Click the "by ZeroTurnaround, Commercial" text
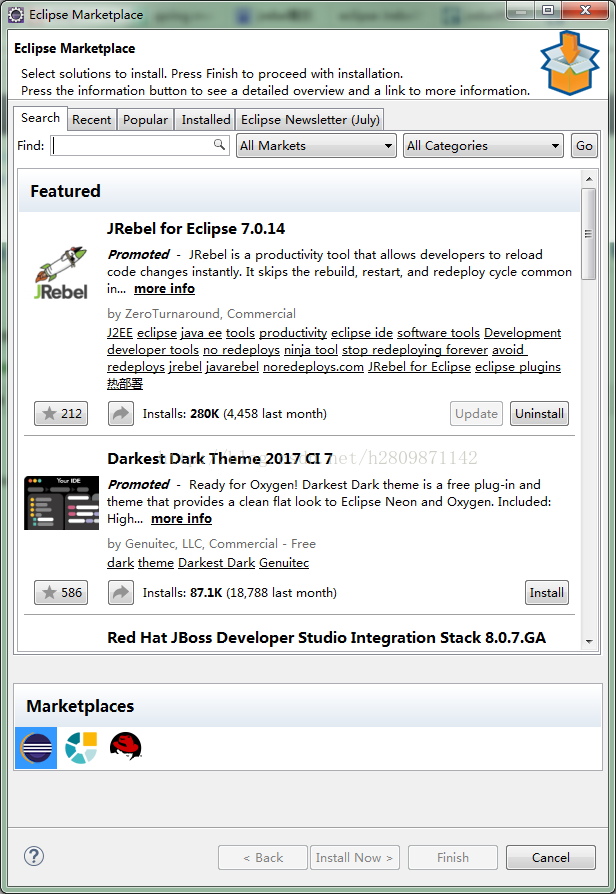Image resolution: width=616 pixels, height=894 pixels. (x=201, y=314)
